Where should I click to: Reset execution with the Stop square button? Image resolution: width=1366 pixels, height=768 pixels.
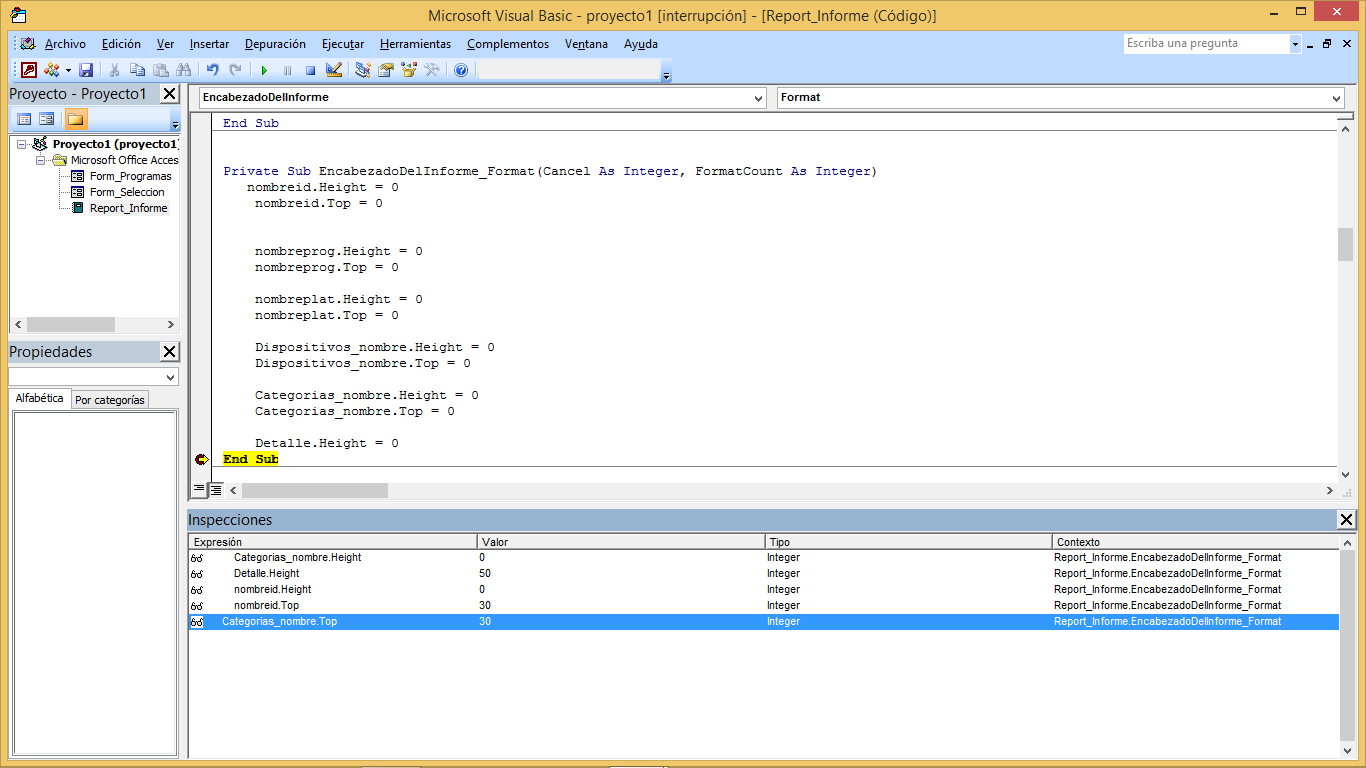310,70
